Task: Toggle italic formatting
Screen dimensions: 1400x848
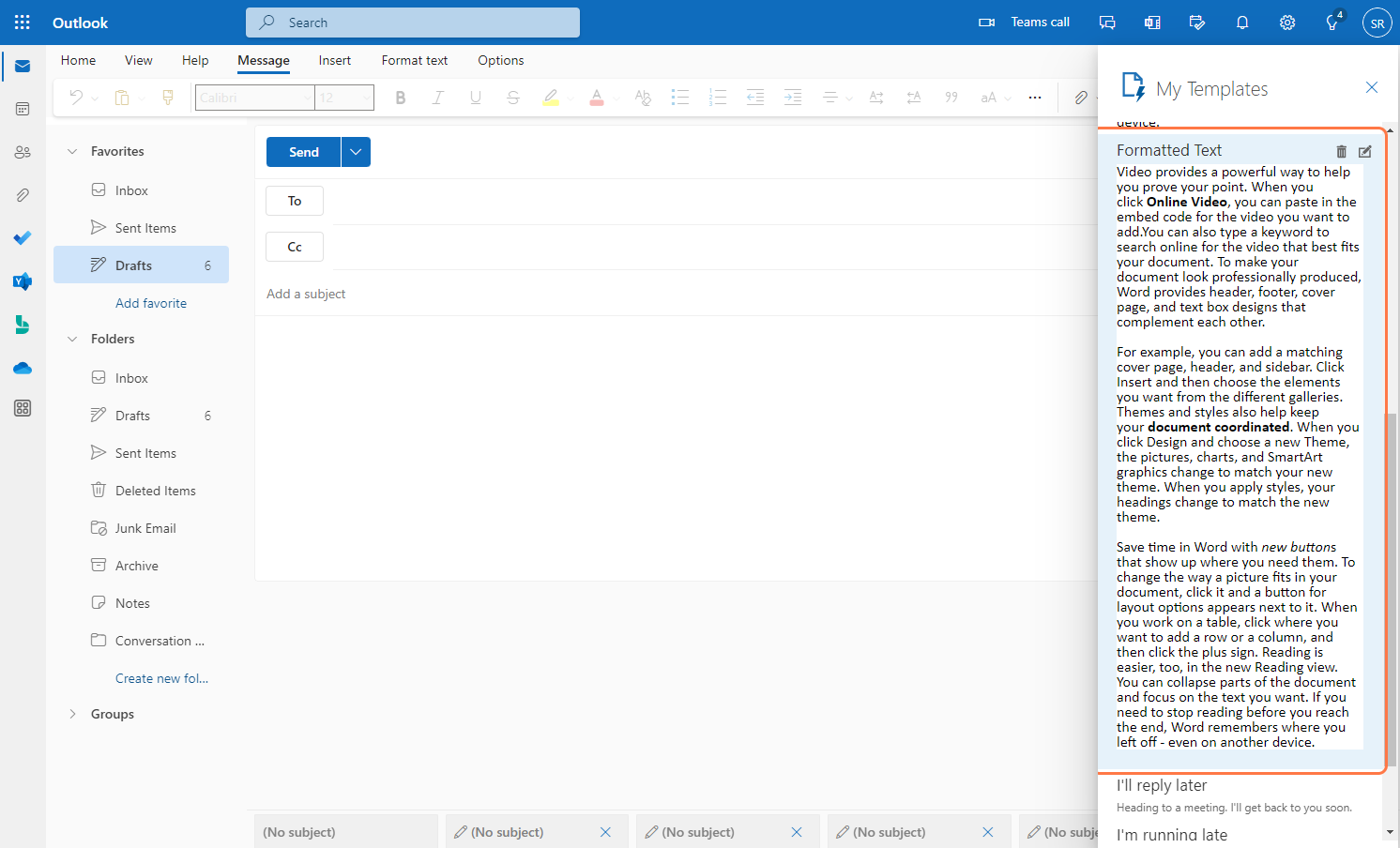Action: click(x=437, y=98)
